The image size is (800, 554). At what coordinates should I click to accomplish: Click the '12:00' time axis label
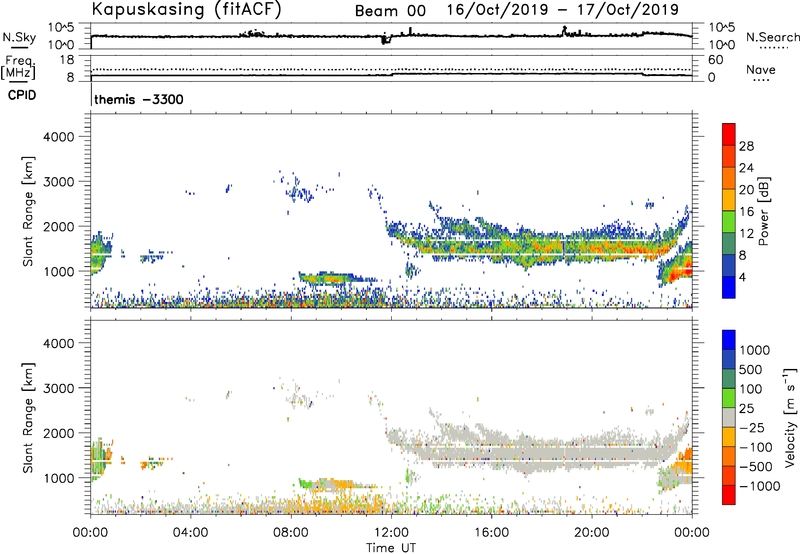pyautogui.click(x=391, y=533)
